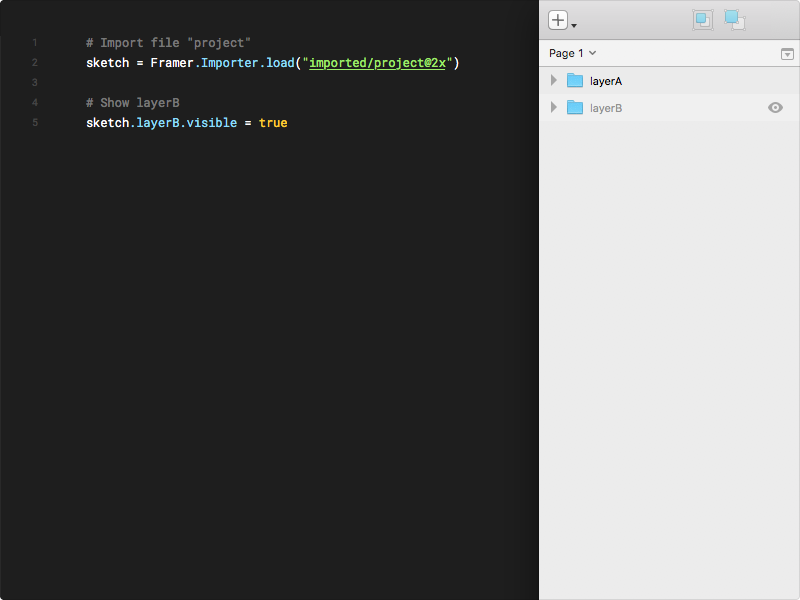
Task: Click '.visible' property in code
Action: [208, 123]
